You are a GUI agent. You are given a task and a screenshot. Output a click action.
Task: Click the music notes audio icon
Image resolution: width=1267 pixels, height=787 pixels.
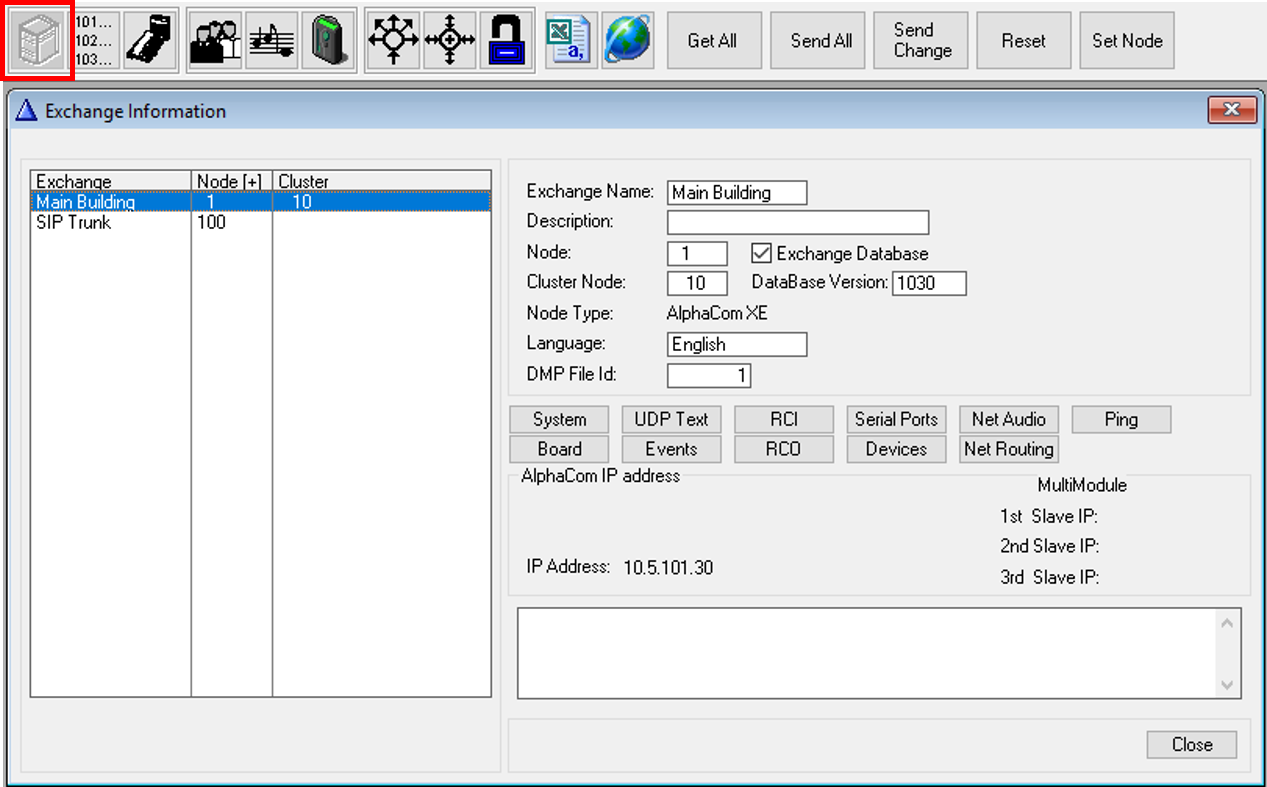click(271, 40)
